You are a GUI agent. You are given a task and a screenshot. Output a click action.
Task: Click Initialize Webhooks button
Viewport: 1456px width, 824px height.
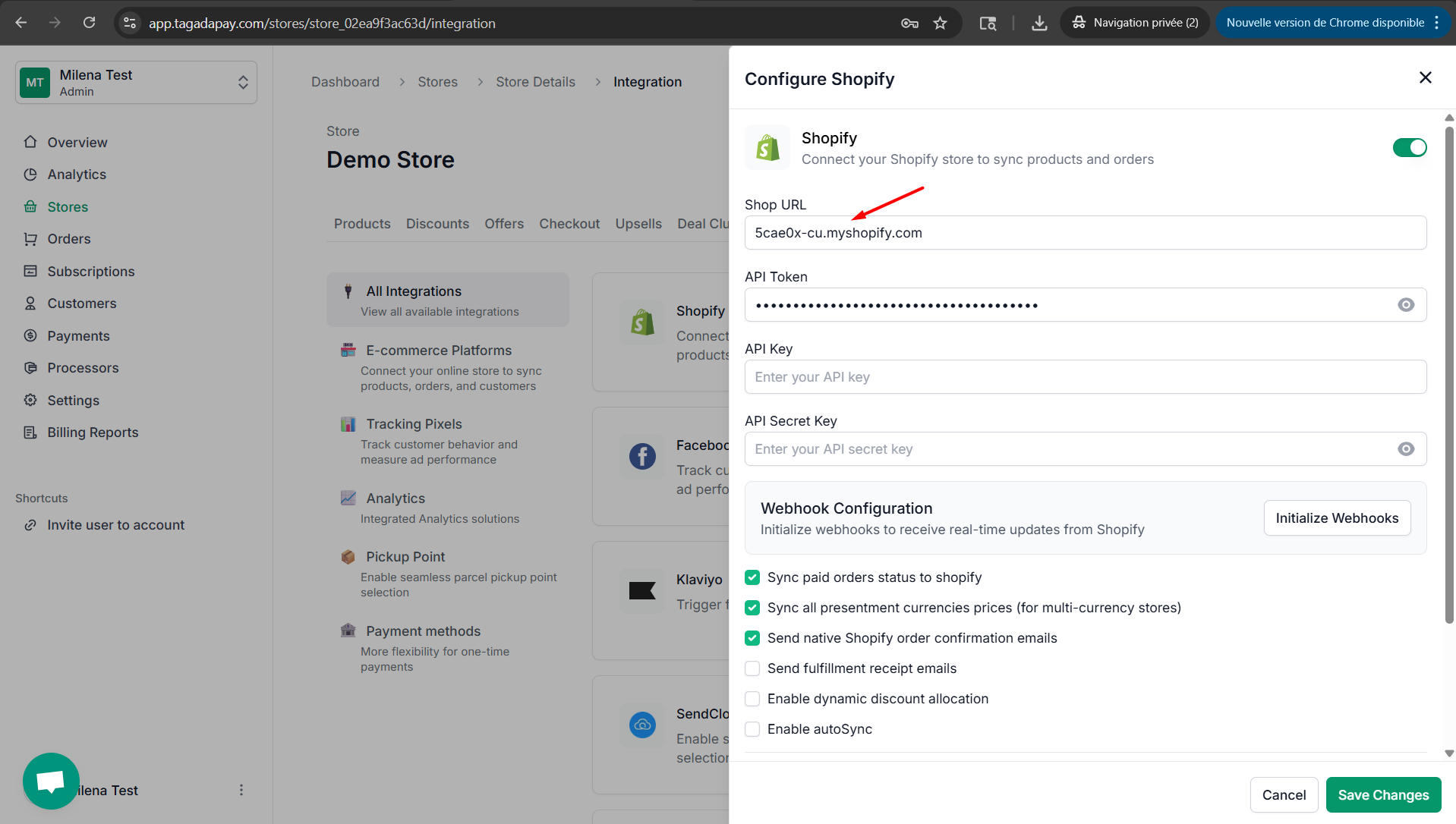click(1337, 518)
